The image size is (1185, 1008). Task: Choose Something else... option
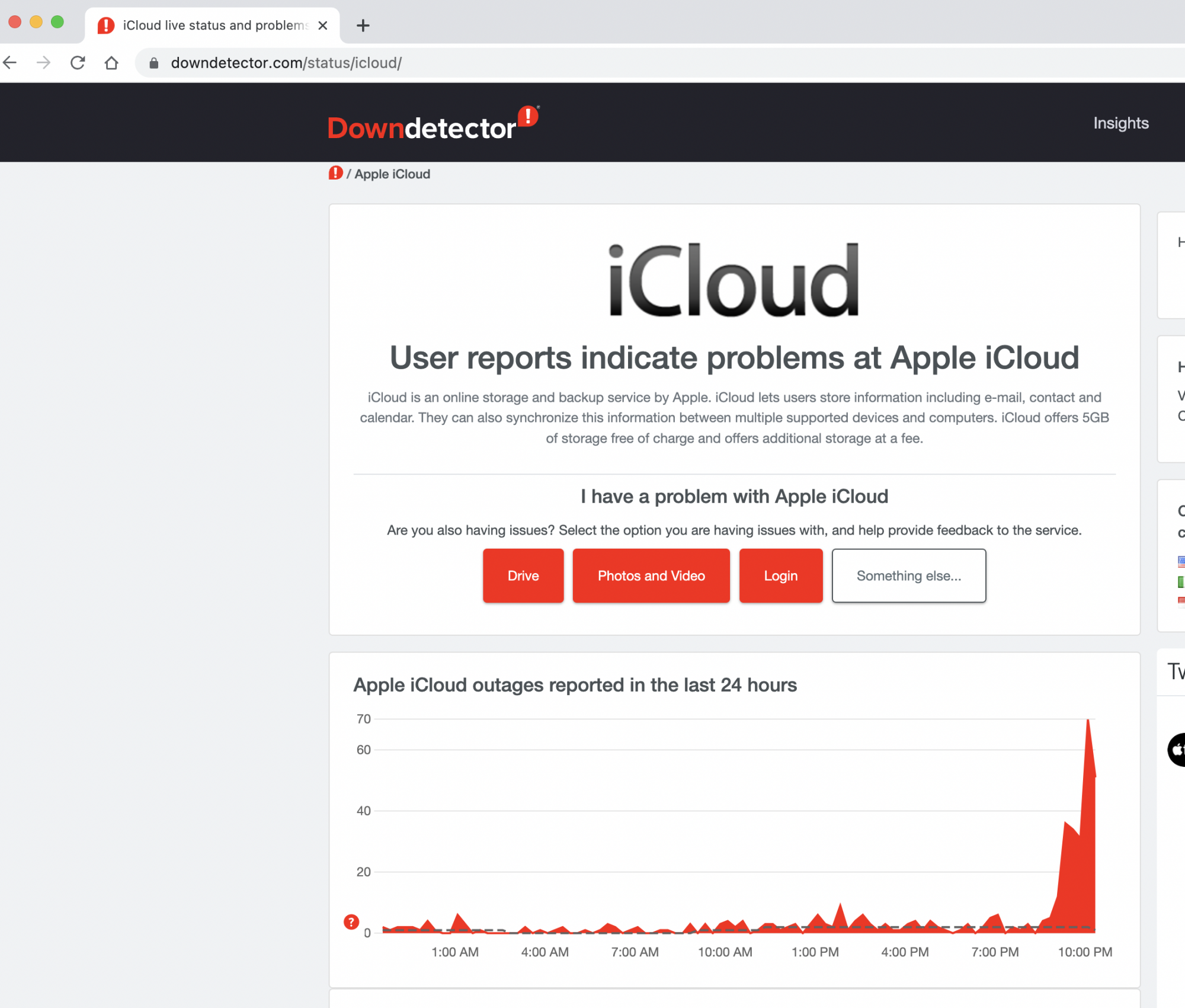tap(909, 575)
